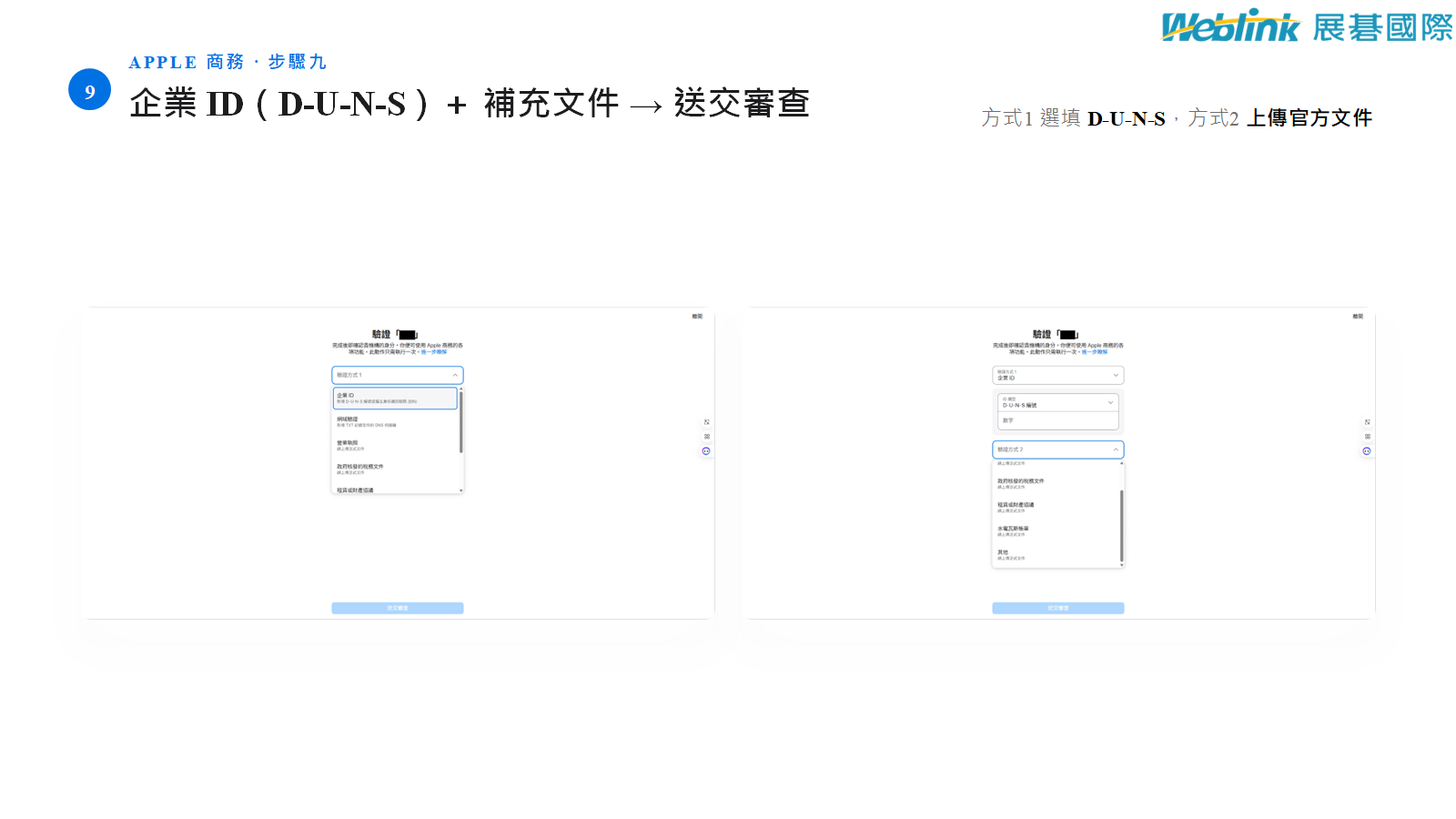This screenshot has width=1456, height=819.
Task: Click the purple assistant icon in right screenshot
Action: pos(1367,451)
